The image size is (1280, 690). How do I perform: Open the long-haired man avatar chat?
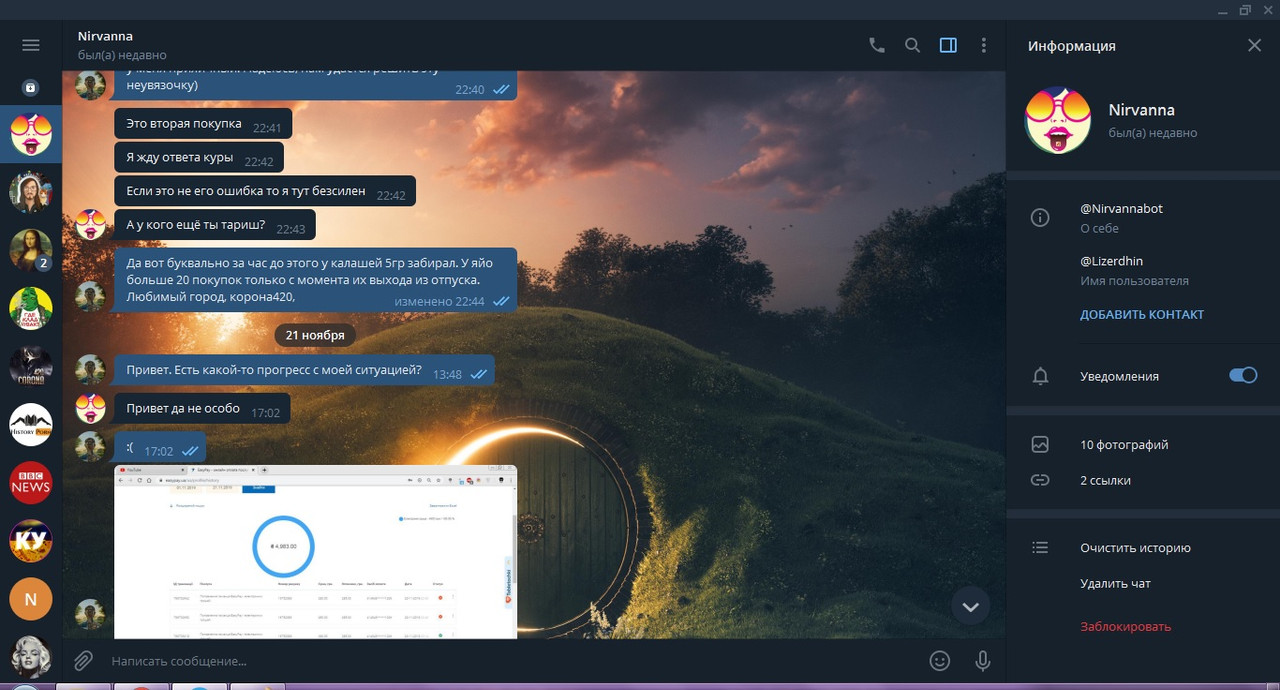coord(31,192)
